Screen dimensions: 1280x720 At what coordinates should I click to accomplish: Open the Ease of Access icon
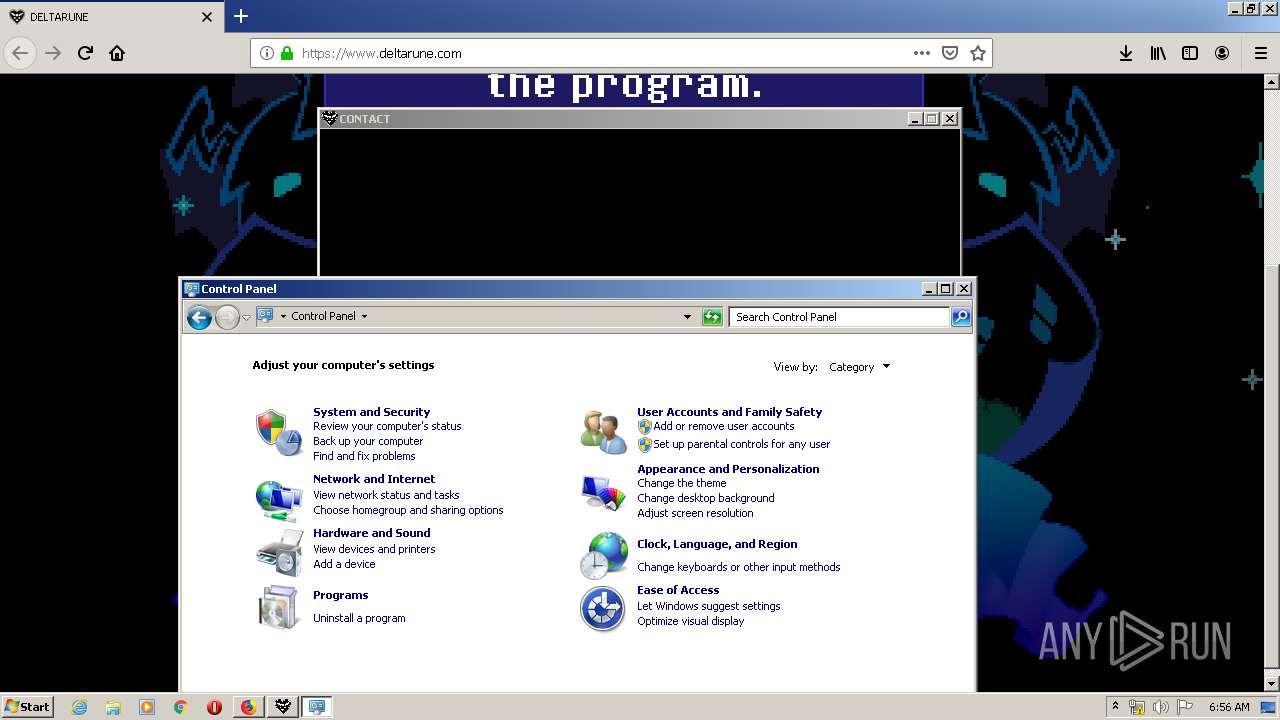[x=603, y=609]
